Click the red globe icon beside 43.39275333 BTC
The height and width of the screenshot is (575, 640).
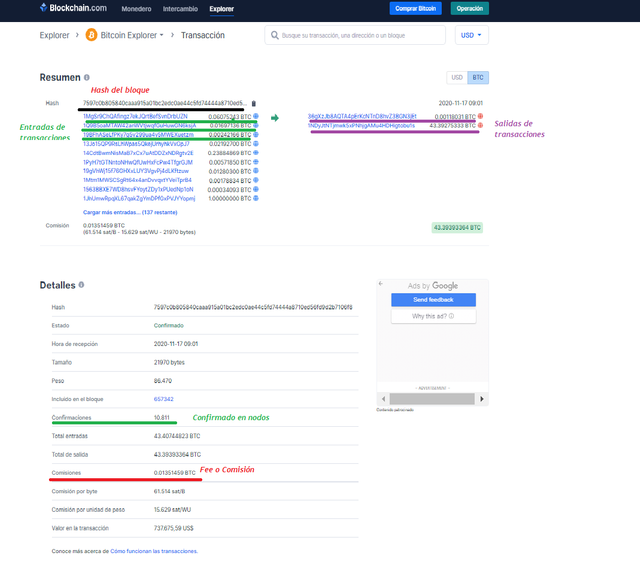(x=480, y=125)
